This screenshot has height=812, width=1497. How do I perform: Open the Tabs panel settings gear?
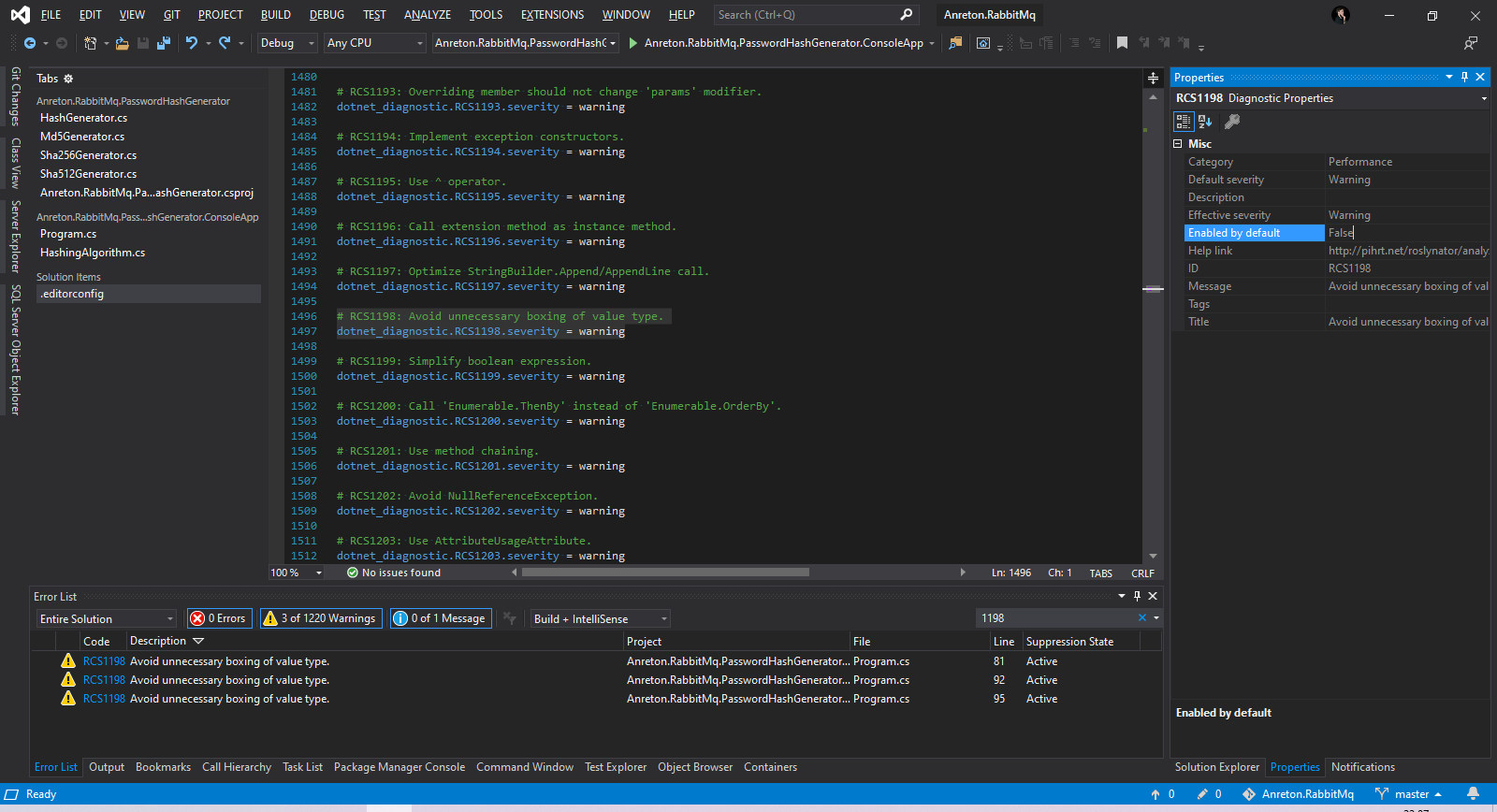point(68,79)
